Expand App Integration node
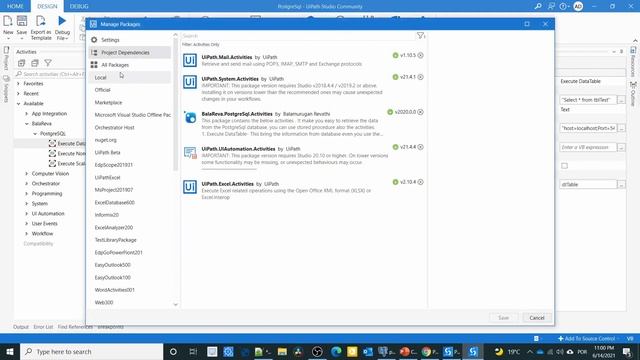 (x=27, y=114)
